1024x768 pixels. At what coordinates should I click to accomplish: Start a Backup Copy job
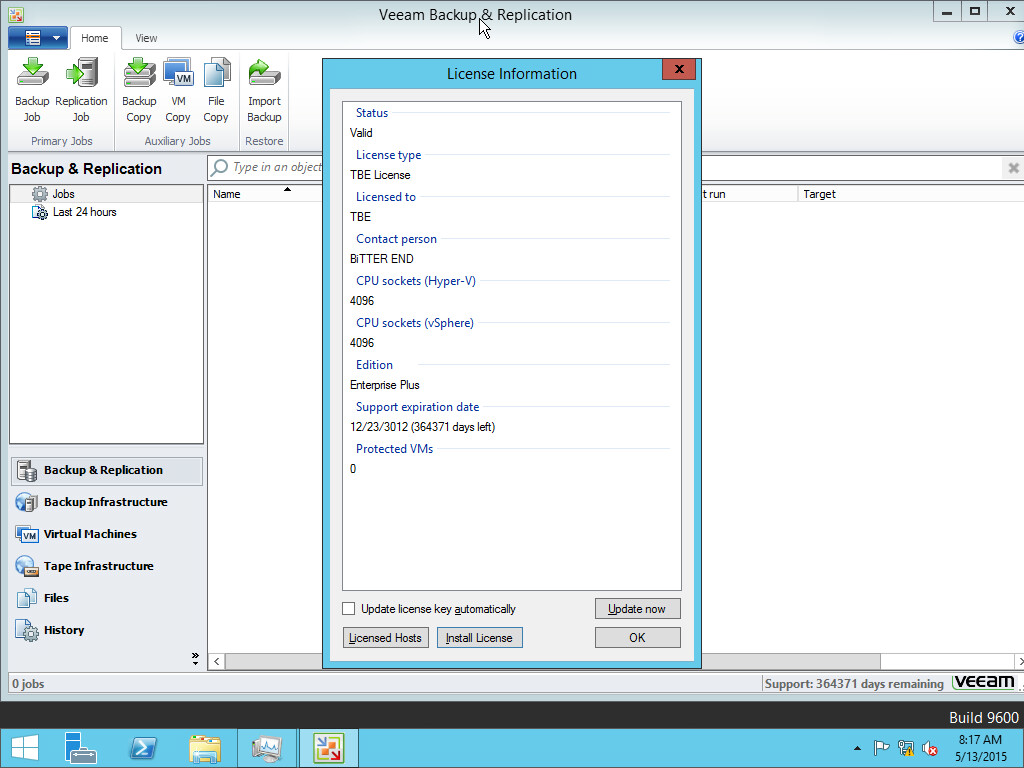[139, 90]
